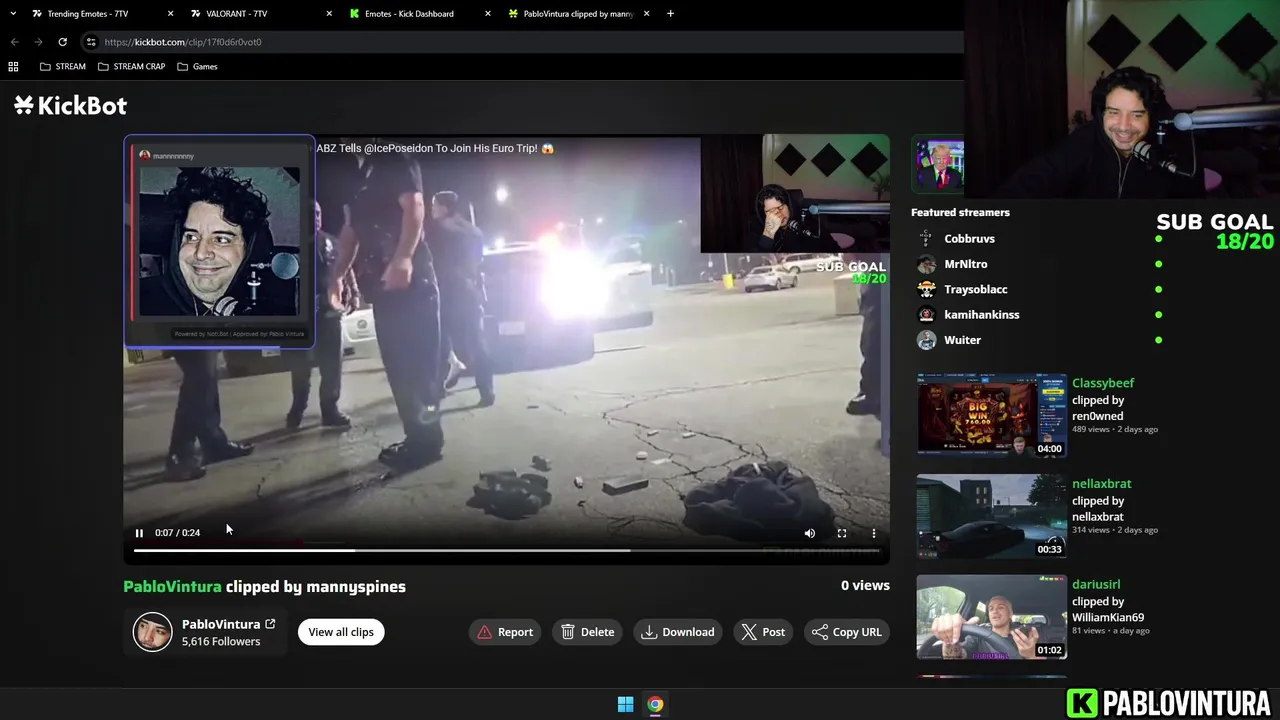Click the Featured streamers heading

click(x=960, y=212)
